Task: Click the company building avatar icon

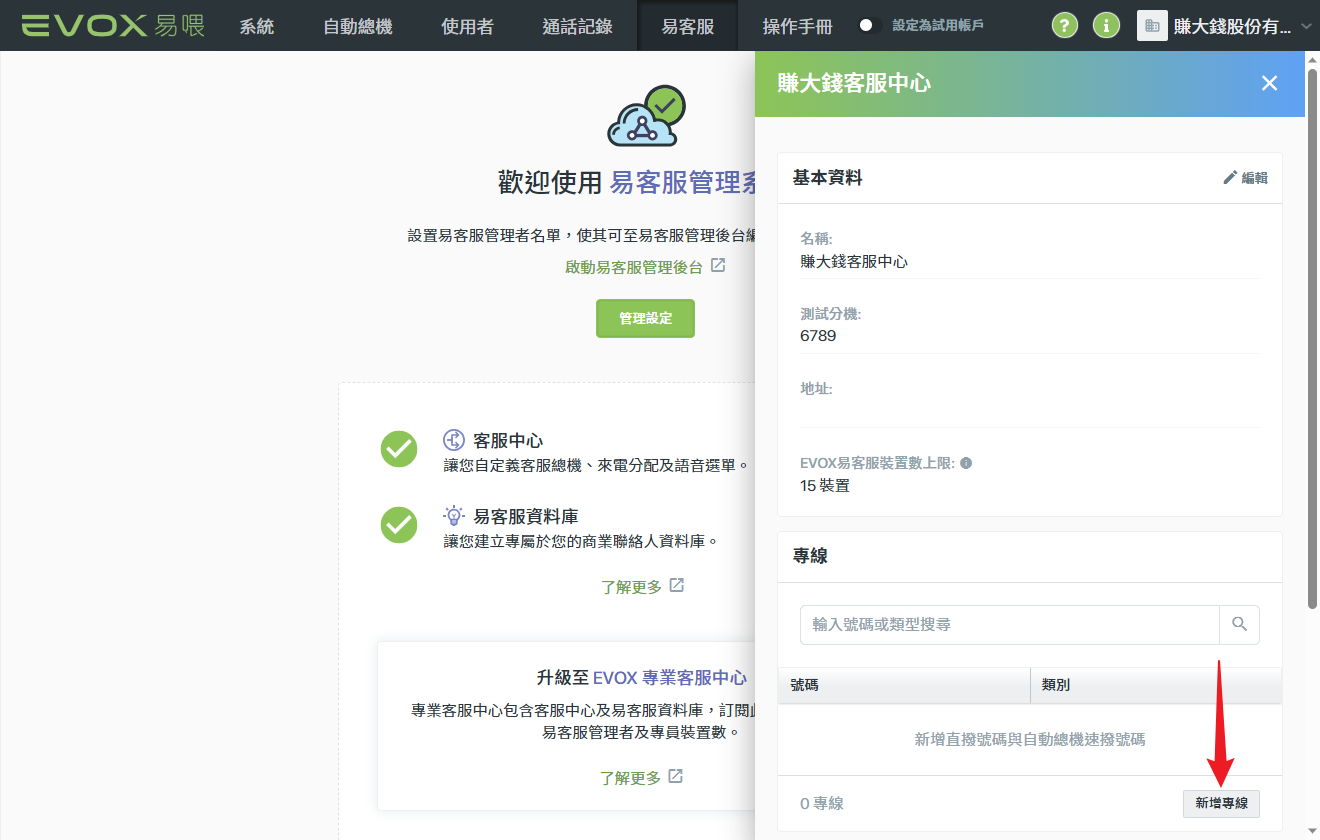Action: [1152, 25]
